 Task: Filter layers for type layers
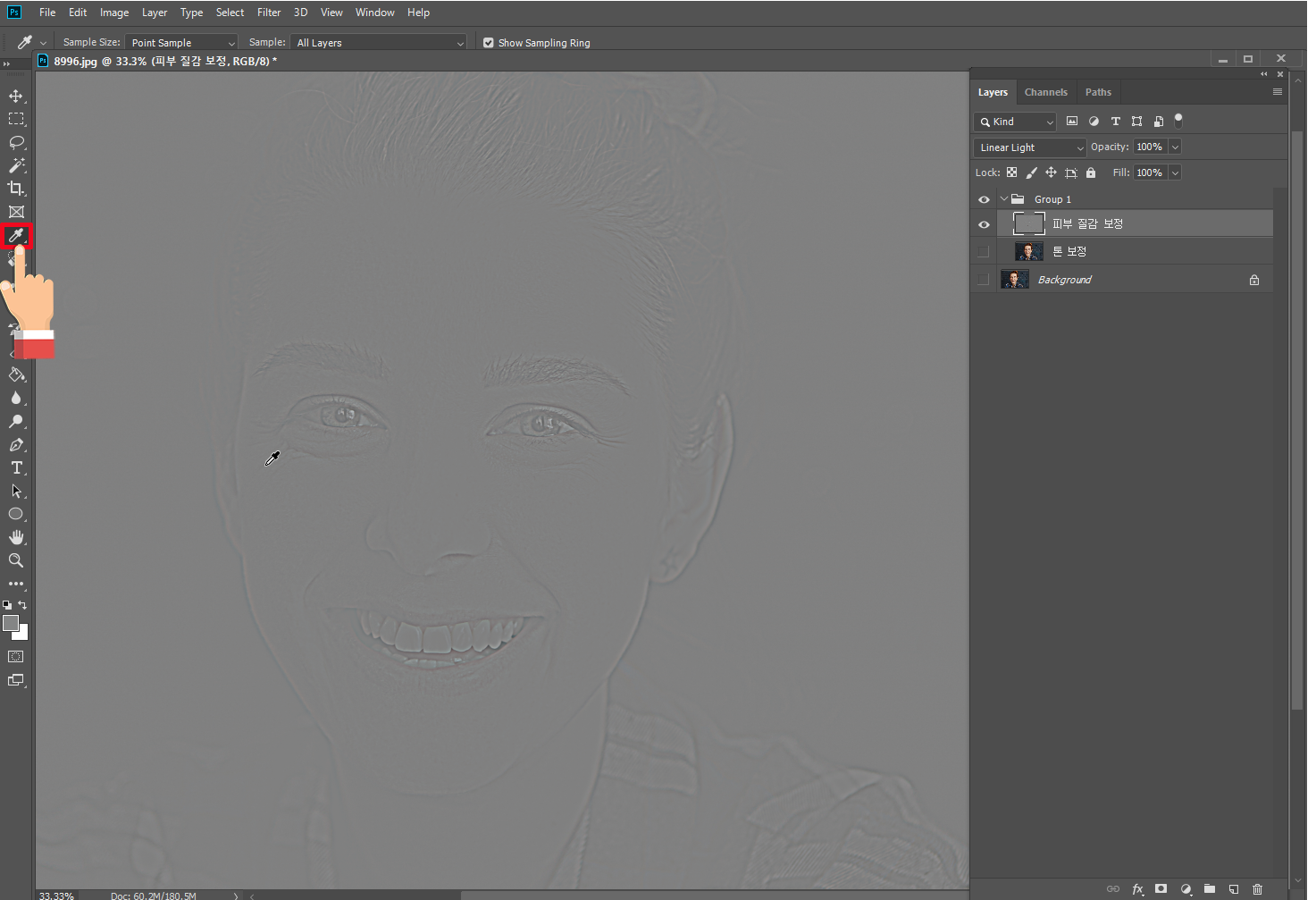pos(1115,121)
